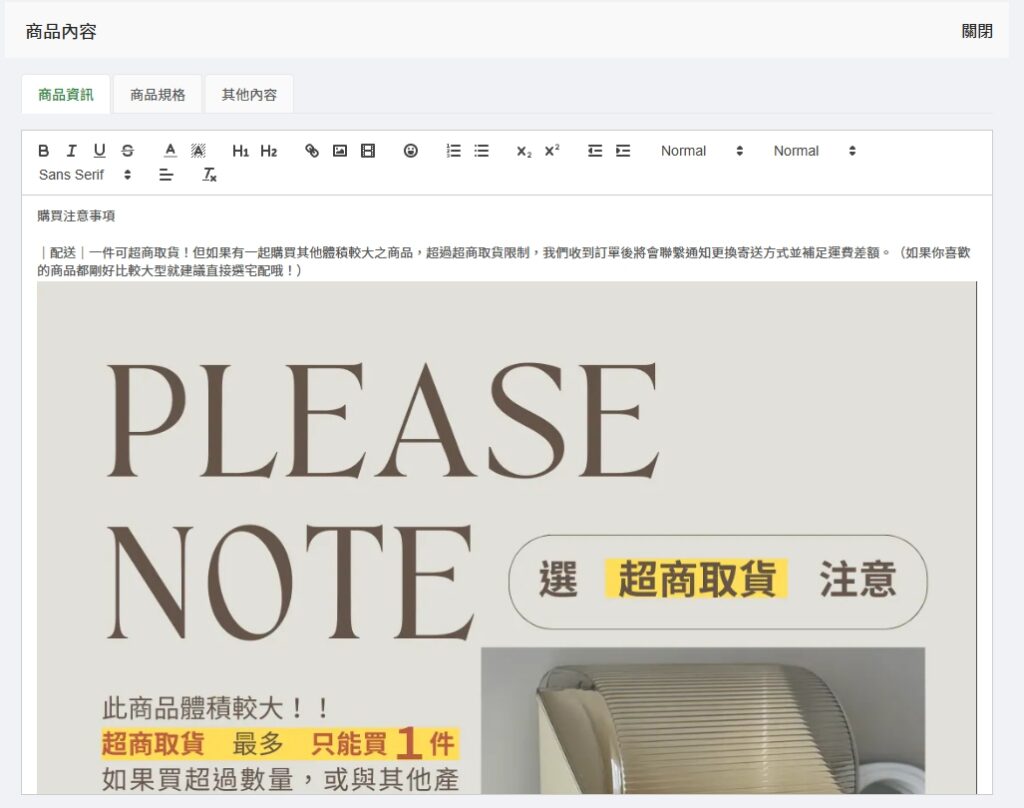Screen dimensions: 1024x808
Task: Open the text alignment dropdown
Action: [166, 175]
